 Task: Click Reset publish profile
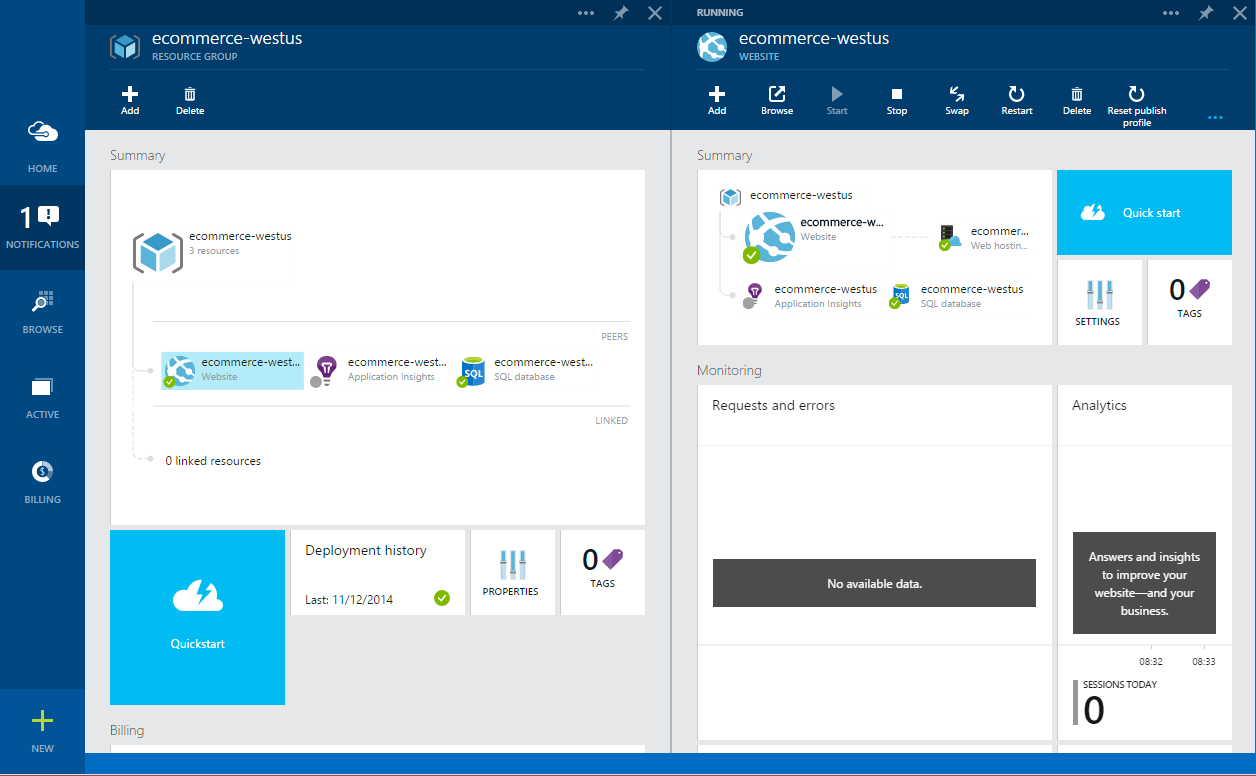(1136, 103)
